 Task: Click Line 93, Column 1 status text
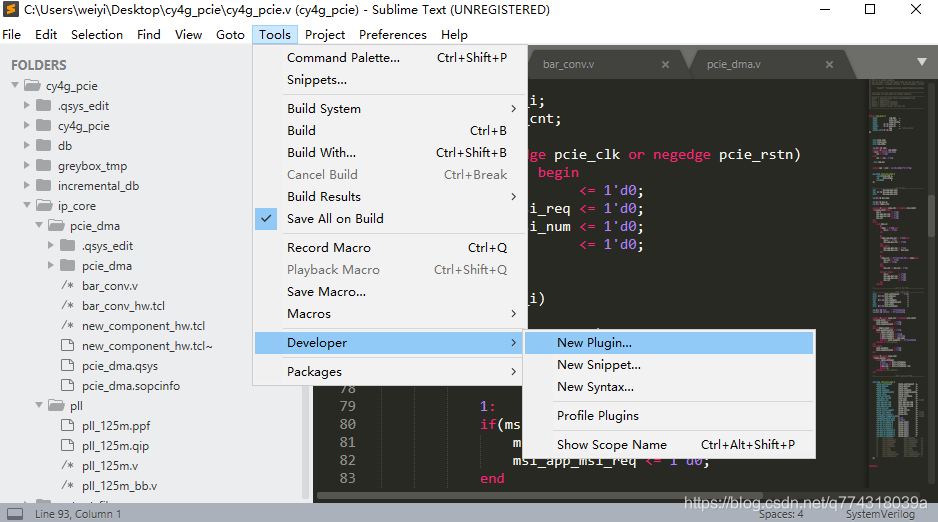coord(78,514)
